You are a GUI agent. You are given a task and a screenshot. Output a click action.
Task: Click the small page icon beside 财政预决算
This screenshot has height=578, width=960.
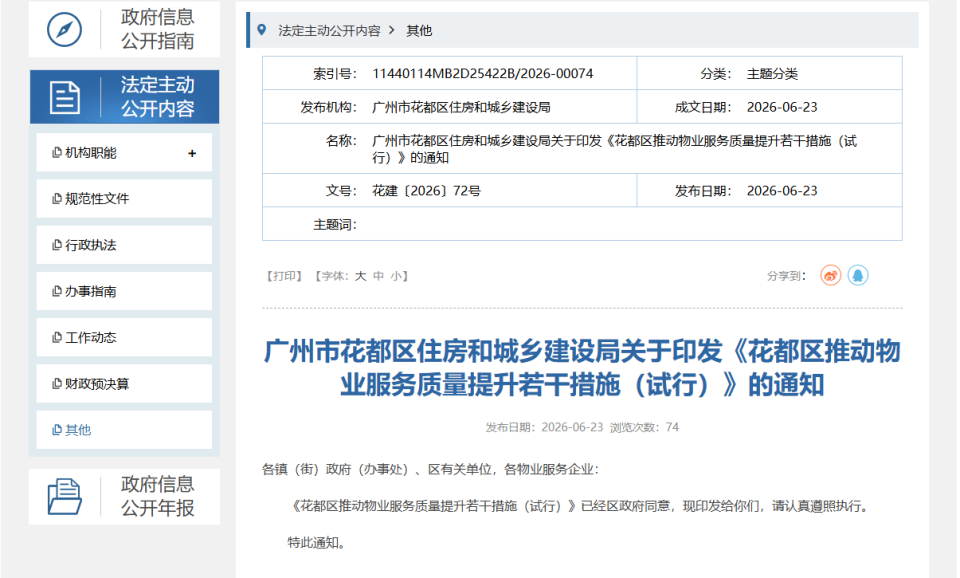(57, 383)
